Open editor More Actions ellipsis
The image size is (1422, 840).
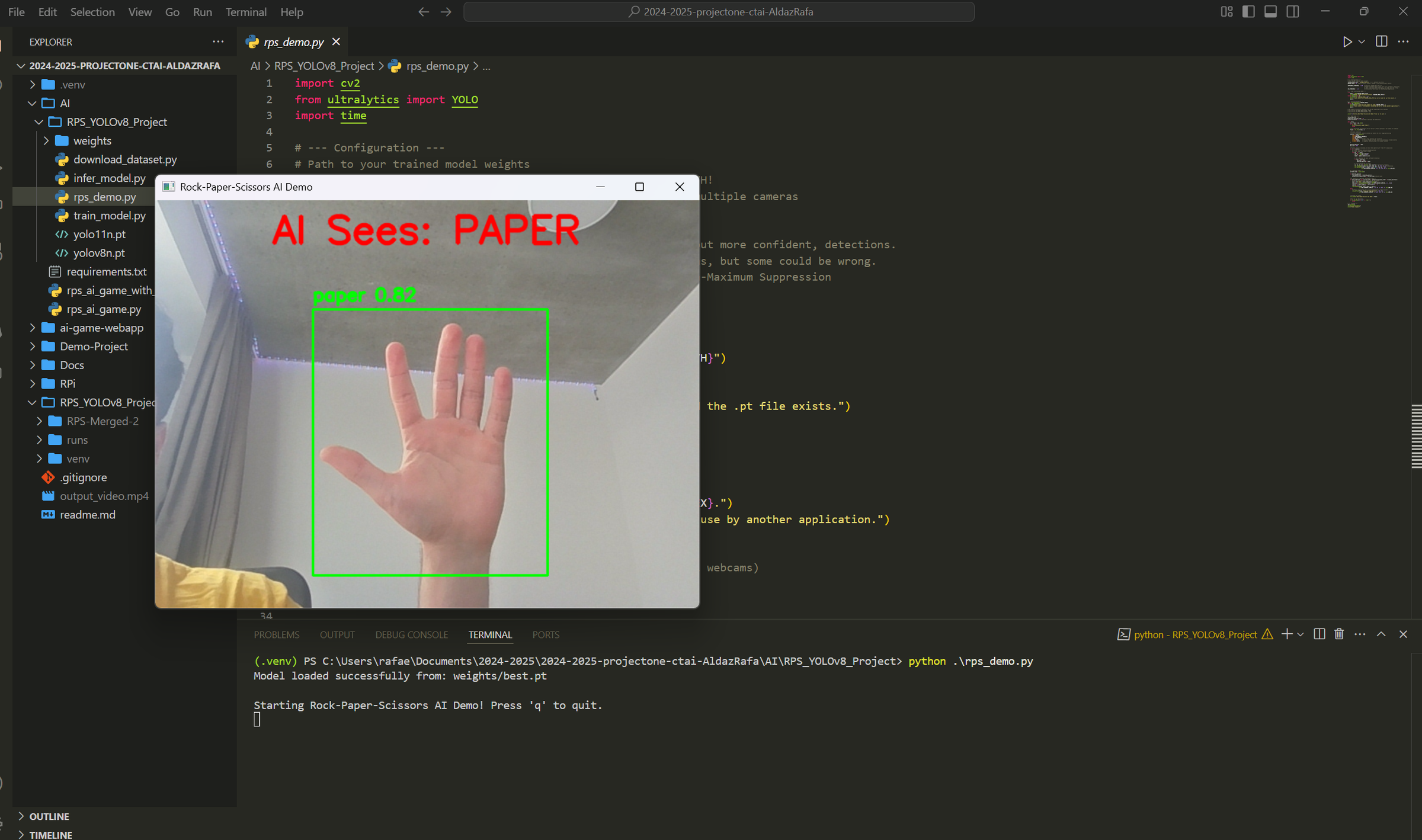[x=1404, y=41]
